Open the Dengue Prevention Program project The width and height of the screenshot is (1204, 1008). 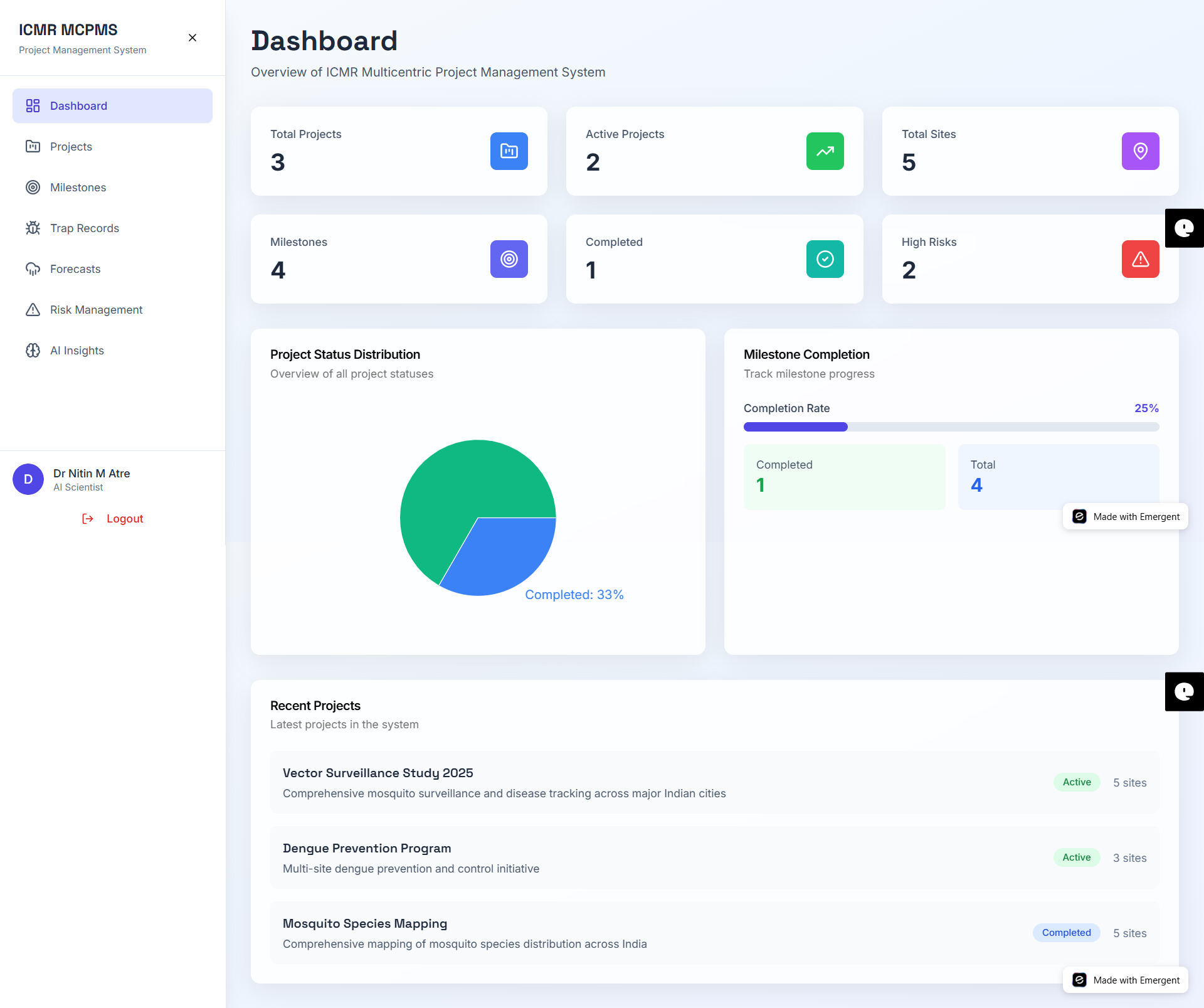tap(367, 848)
